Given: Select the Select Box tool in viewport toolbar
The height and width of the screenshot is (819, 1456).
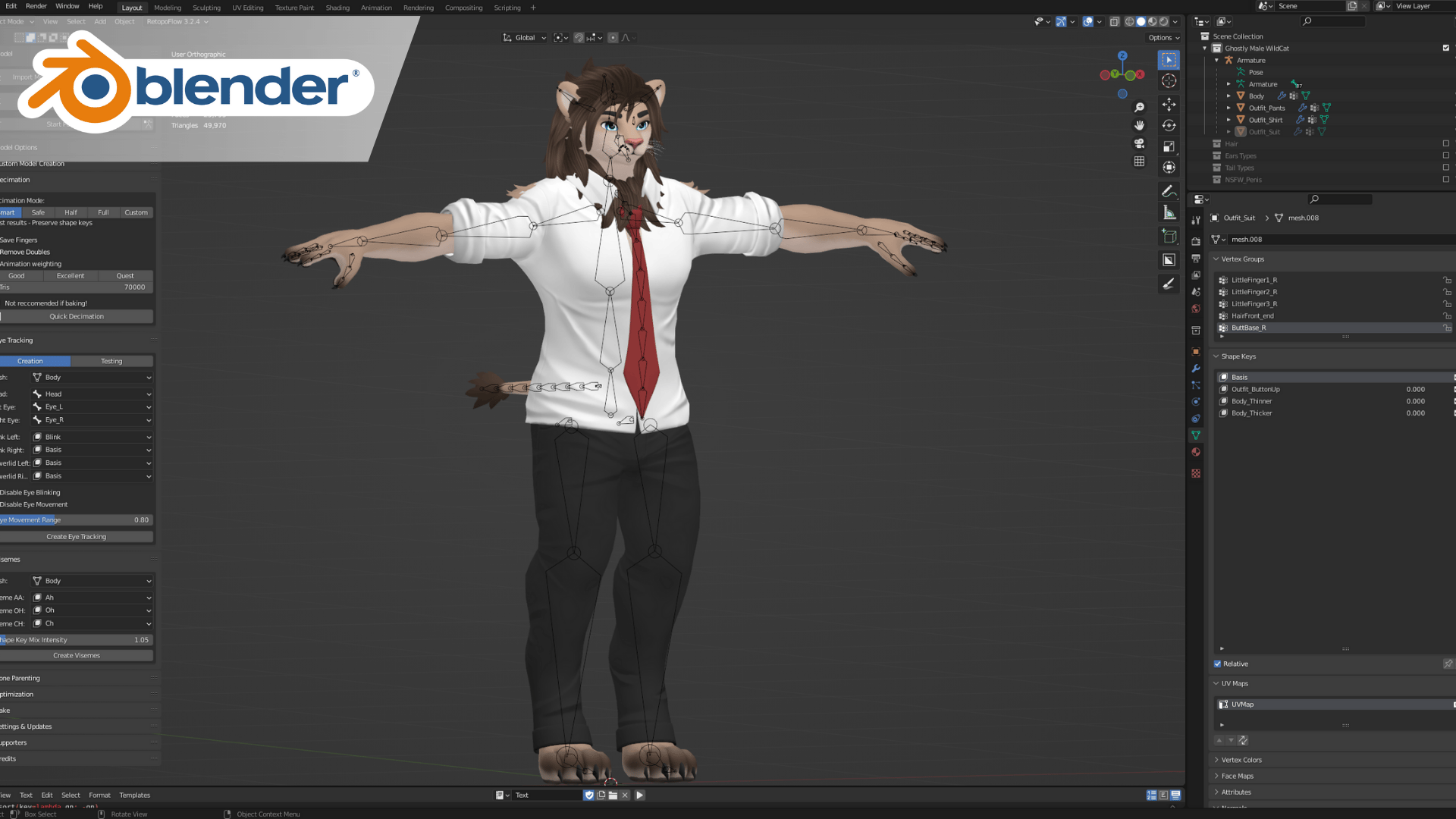Looking at the screenshot, I should [x=1169, y=60].
